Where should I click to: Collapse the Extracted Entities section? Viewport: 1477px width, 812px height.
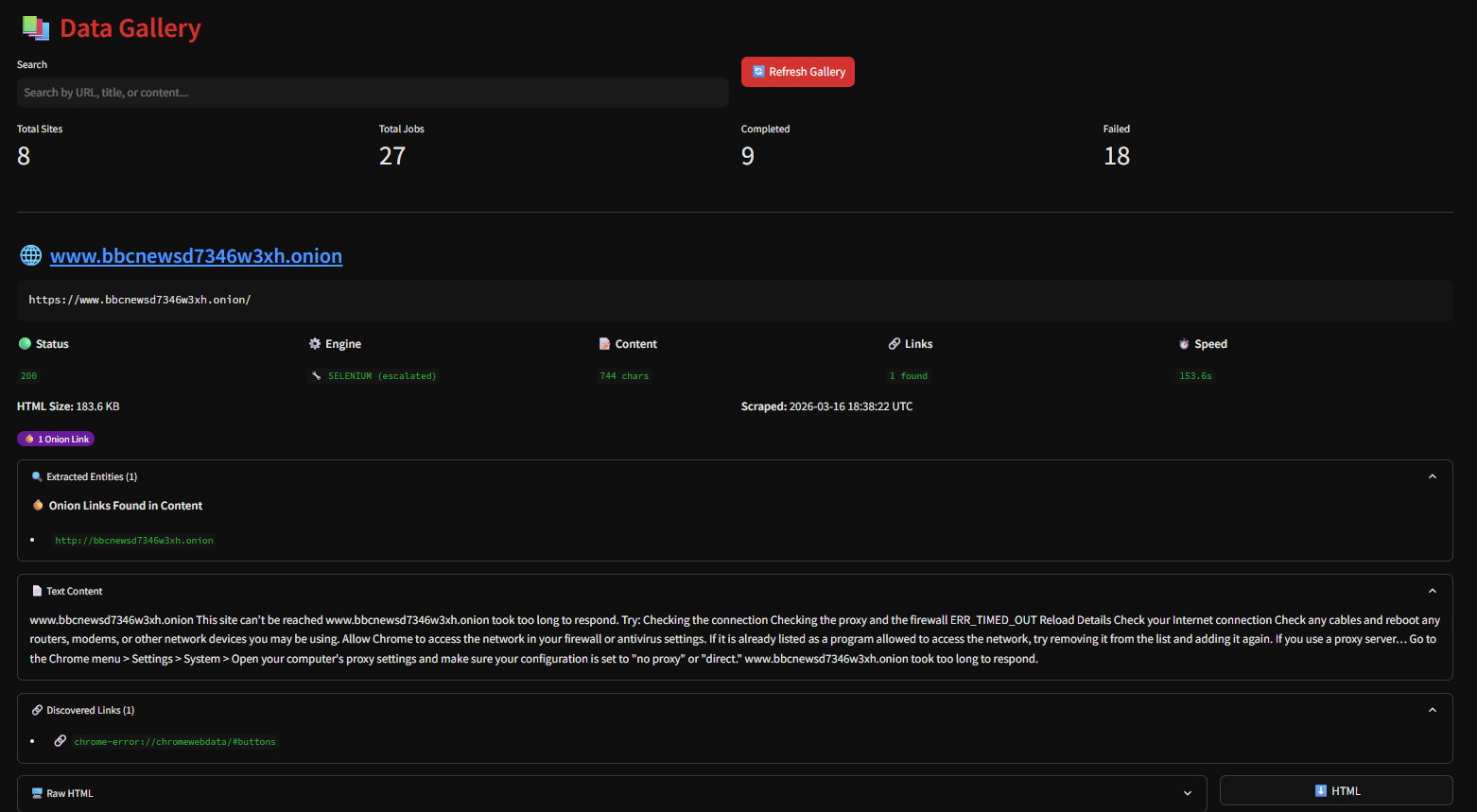1432,476
